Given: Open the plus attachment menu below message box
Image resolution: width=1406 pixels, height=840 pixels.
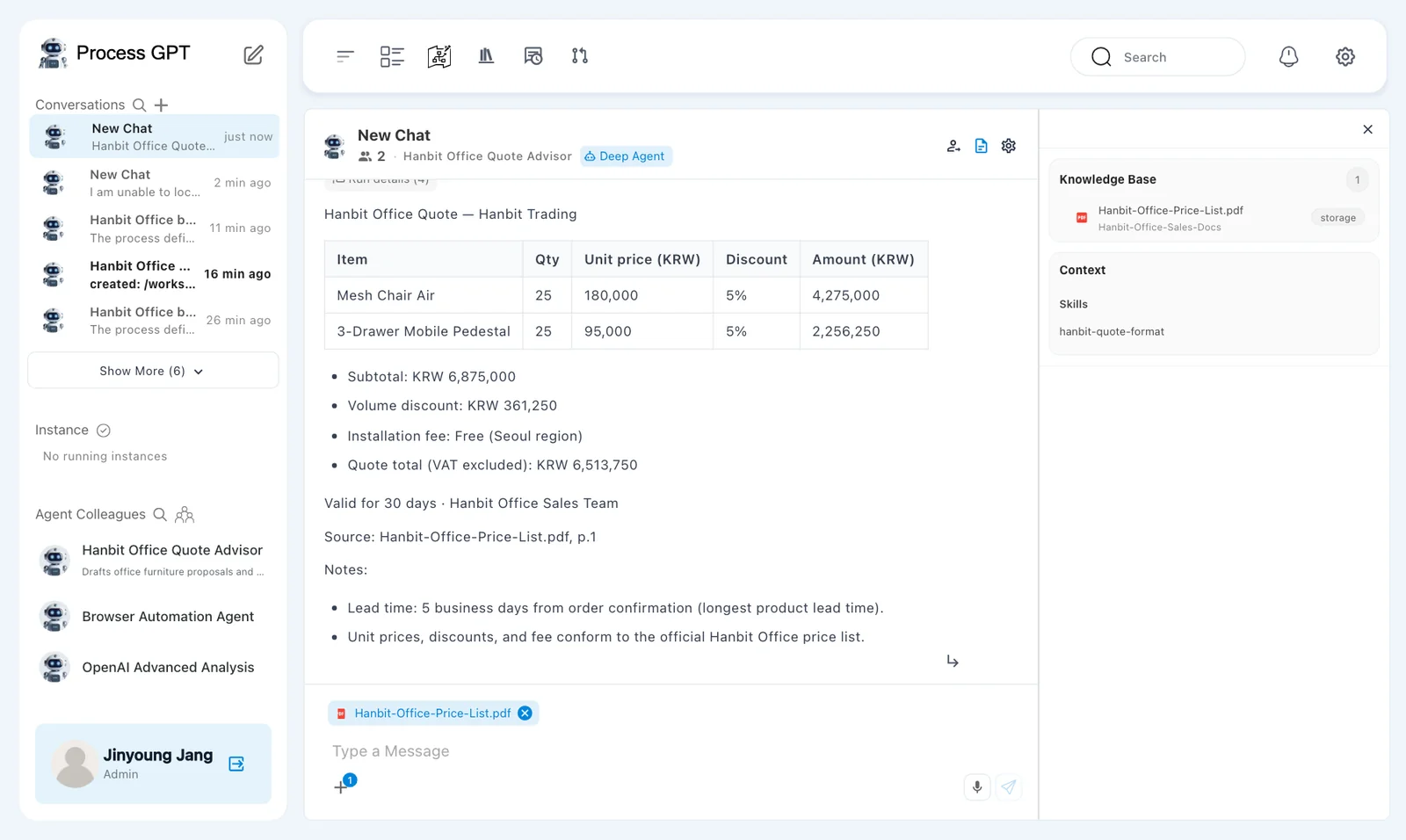Looking at the screenshot, I should 341,787.
